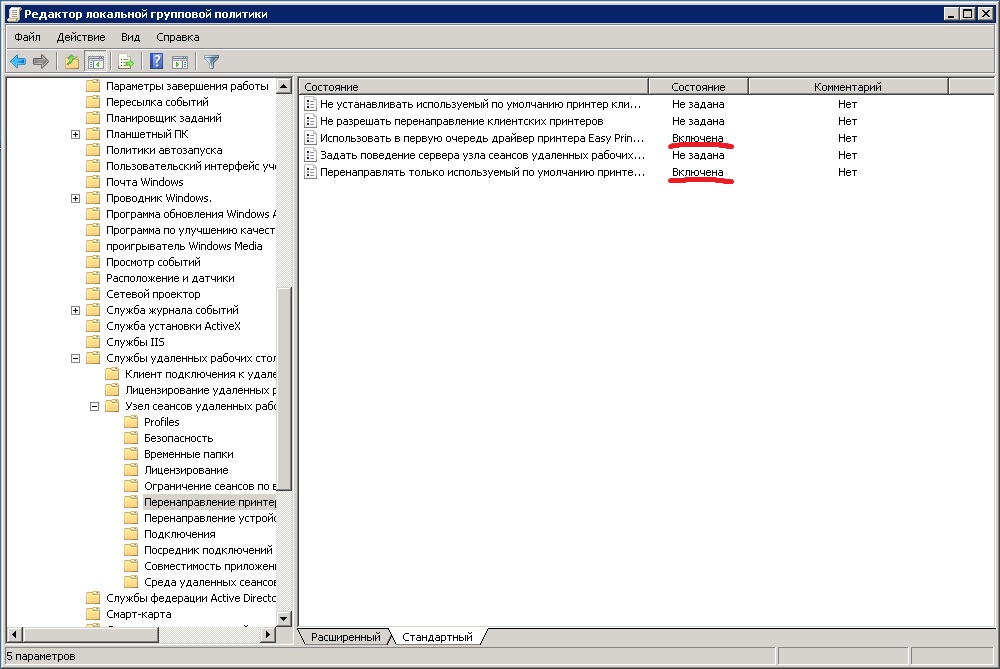The height and width of the screenshot is (669, 1000).
Task: Click tree horizontal scrollbar right arrow
Action: [x=268, y=635]
